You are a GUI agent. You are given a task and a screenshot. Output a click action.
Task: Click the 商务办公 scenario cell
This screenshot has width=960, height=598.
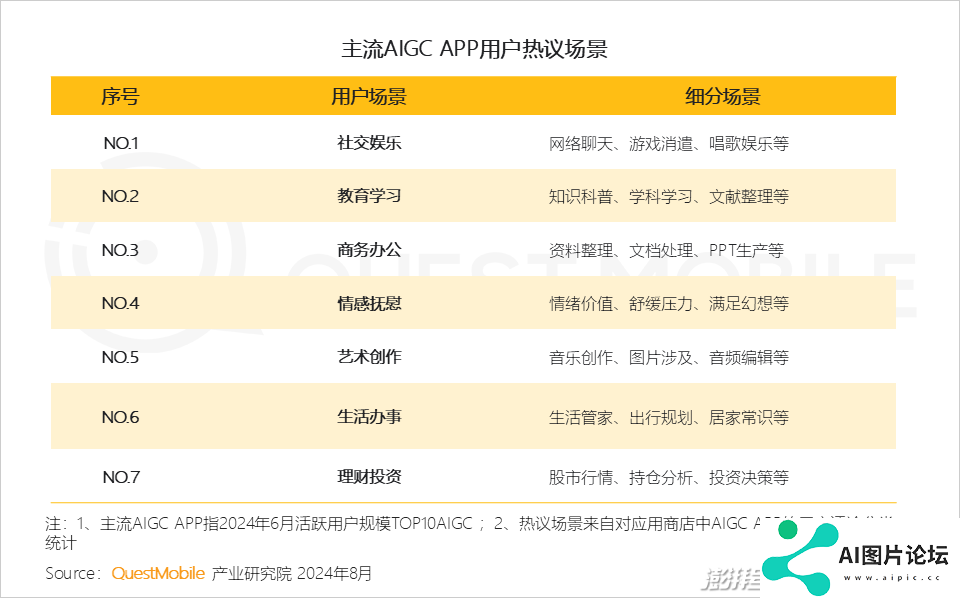click(x=369, y=249)
